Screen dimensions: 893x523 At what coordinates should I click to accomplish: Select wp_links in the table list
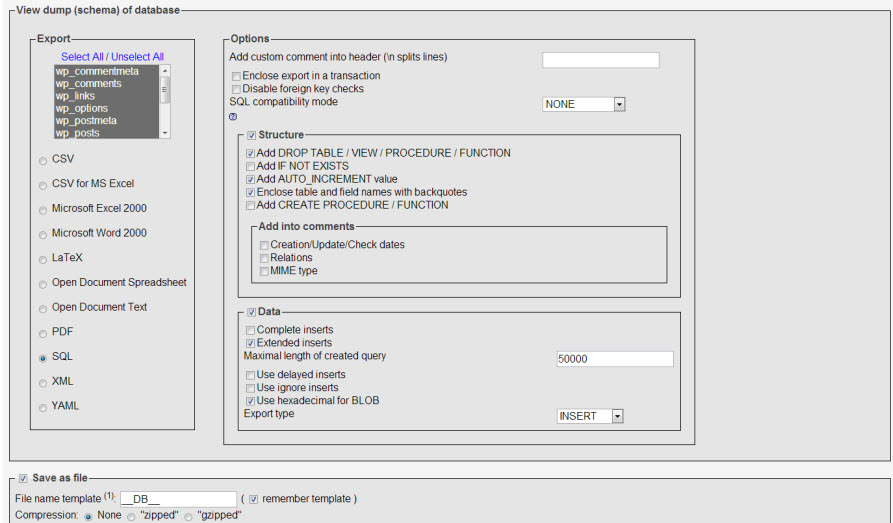coord(106,96)
